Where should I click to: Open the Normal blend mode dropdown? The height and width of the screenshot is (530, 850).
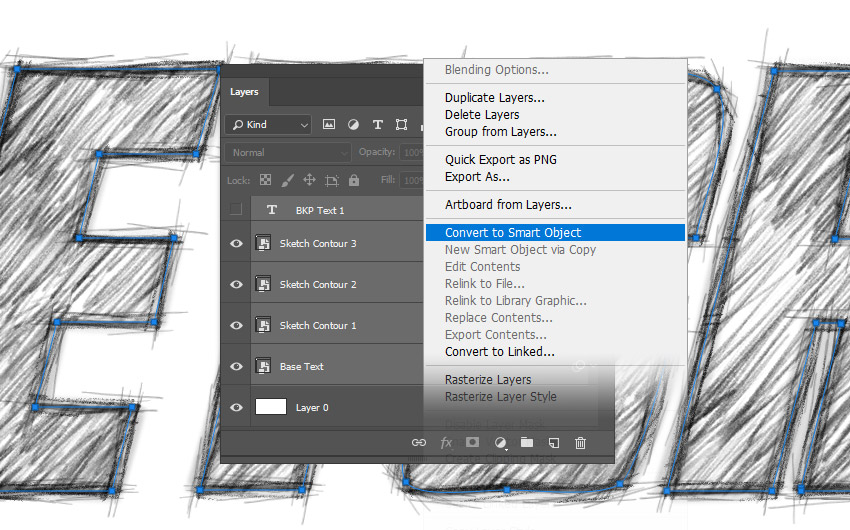288,153
